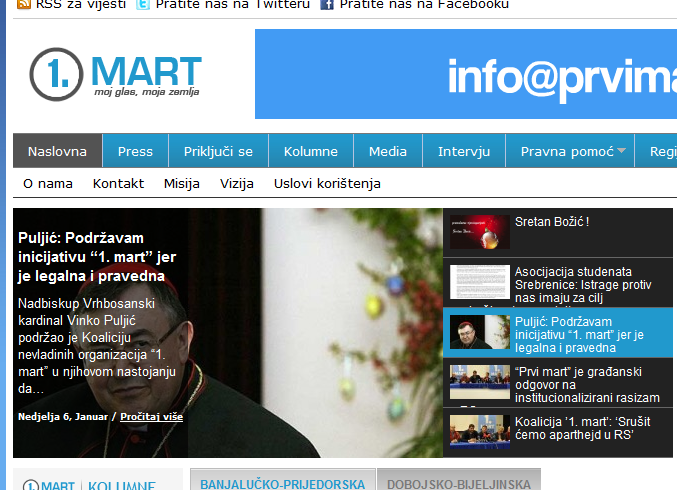Click the 1. MART site logo
Image resolution: width=677 pixels, height=490 pixels.
pyautogui.click(x=115, y=74)
